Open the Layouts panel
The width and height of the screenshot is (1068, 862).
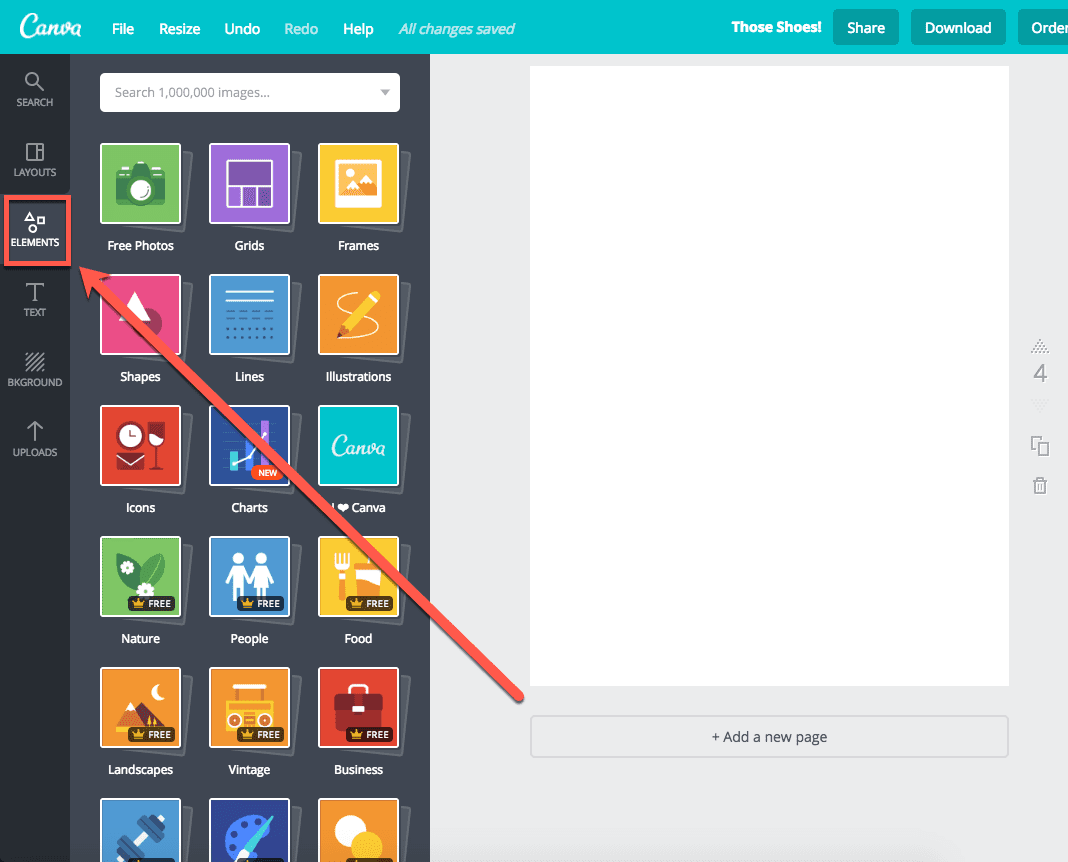click(x=34, y=160)
